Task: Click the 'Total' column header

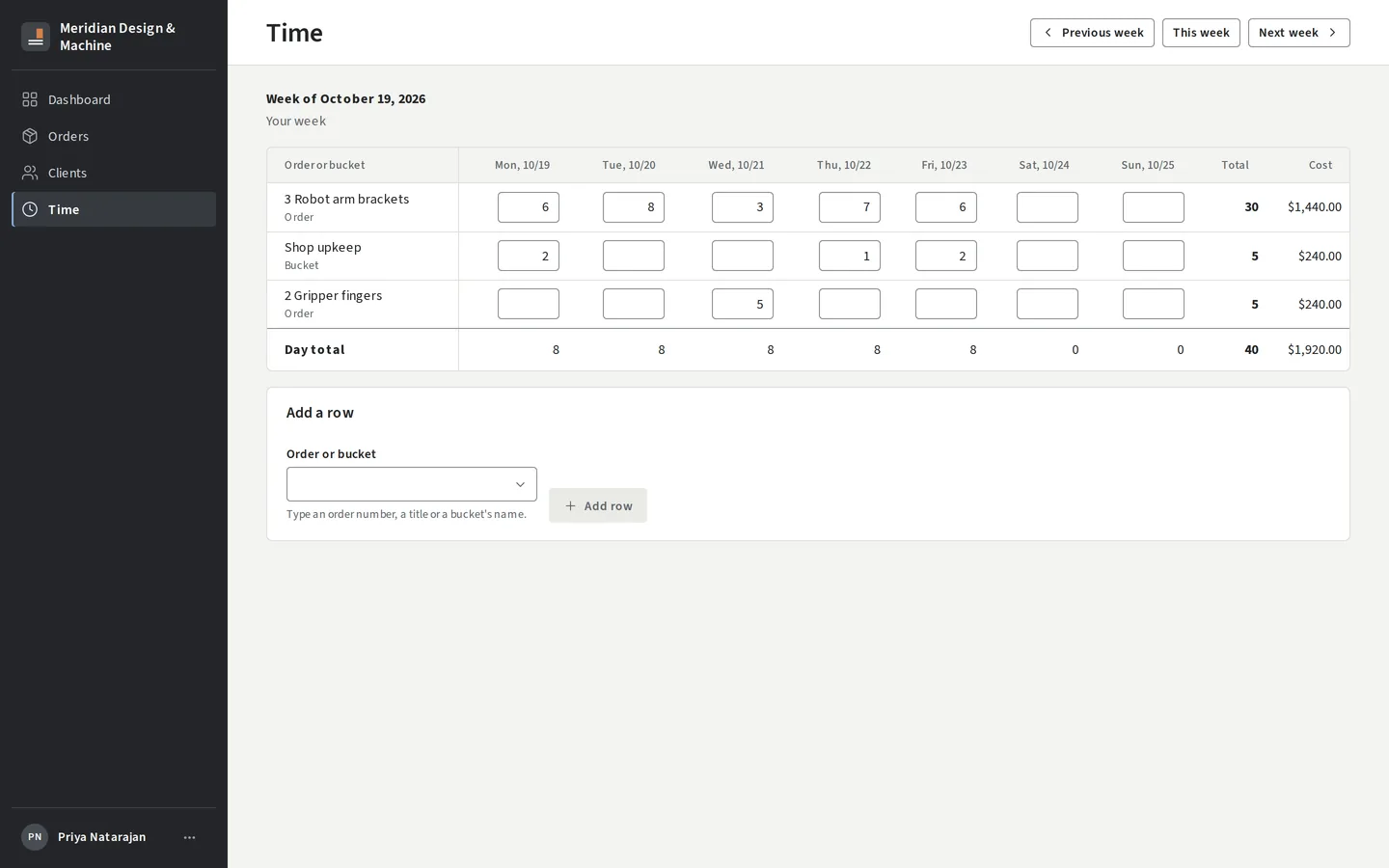Action: click(x=1235, y=165)
